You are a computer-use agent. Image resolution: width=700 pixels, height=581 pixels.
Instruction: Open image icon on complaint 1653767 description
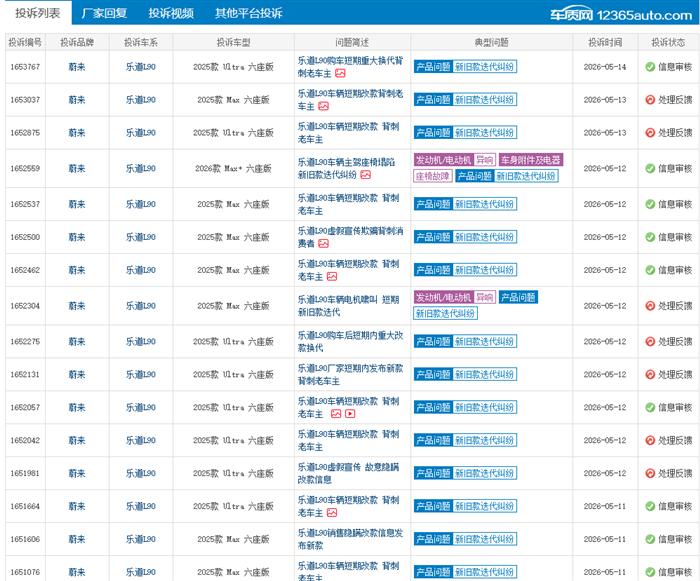[x=340, y=73]
